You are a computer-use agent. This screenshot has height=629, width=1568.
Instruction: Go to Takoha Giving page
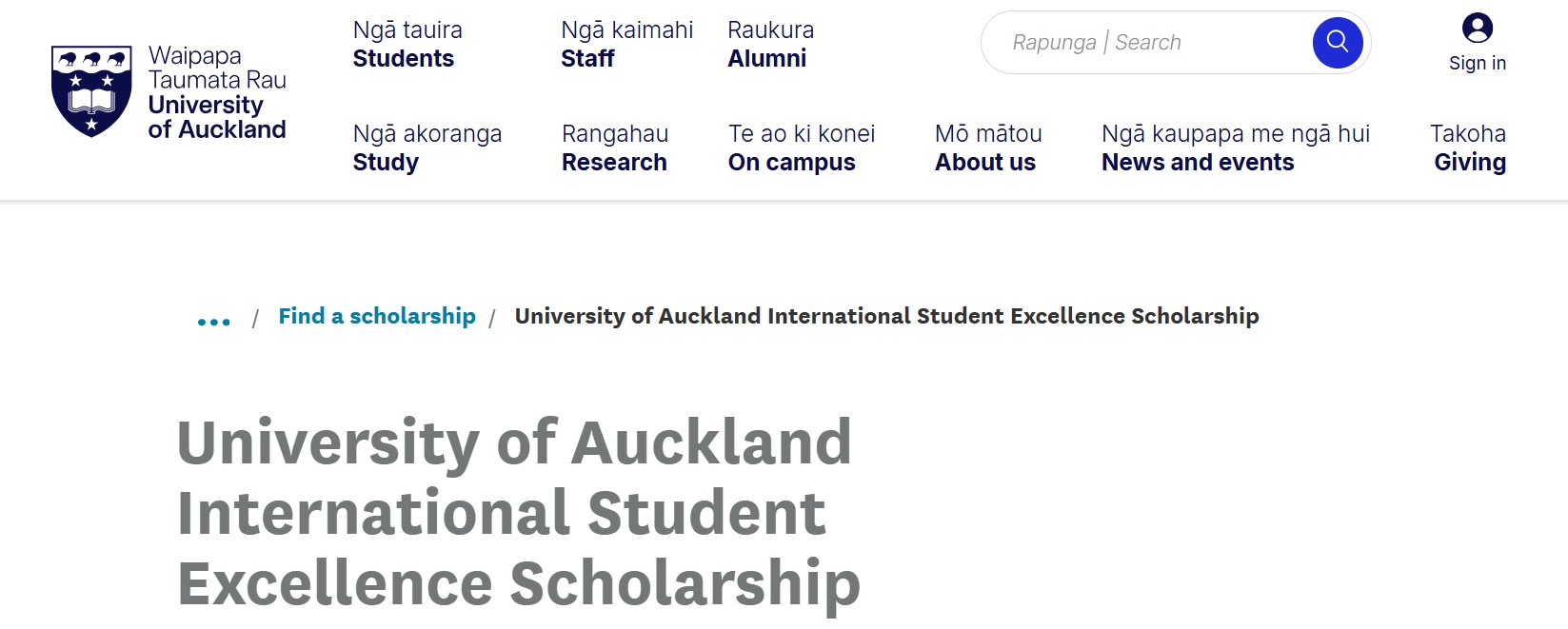coord(1469,148)
